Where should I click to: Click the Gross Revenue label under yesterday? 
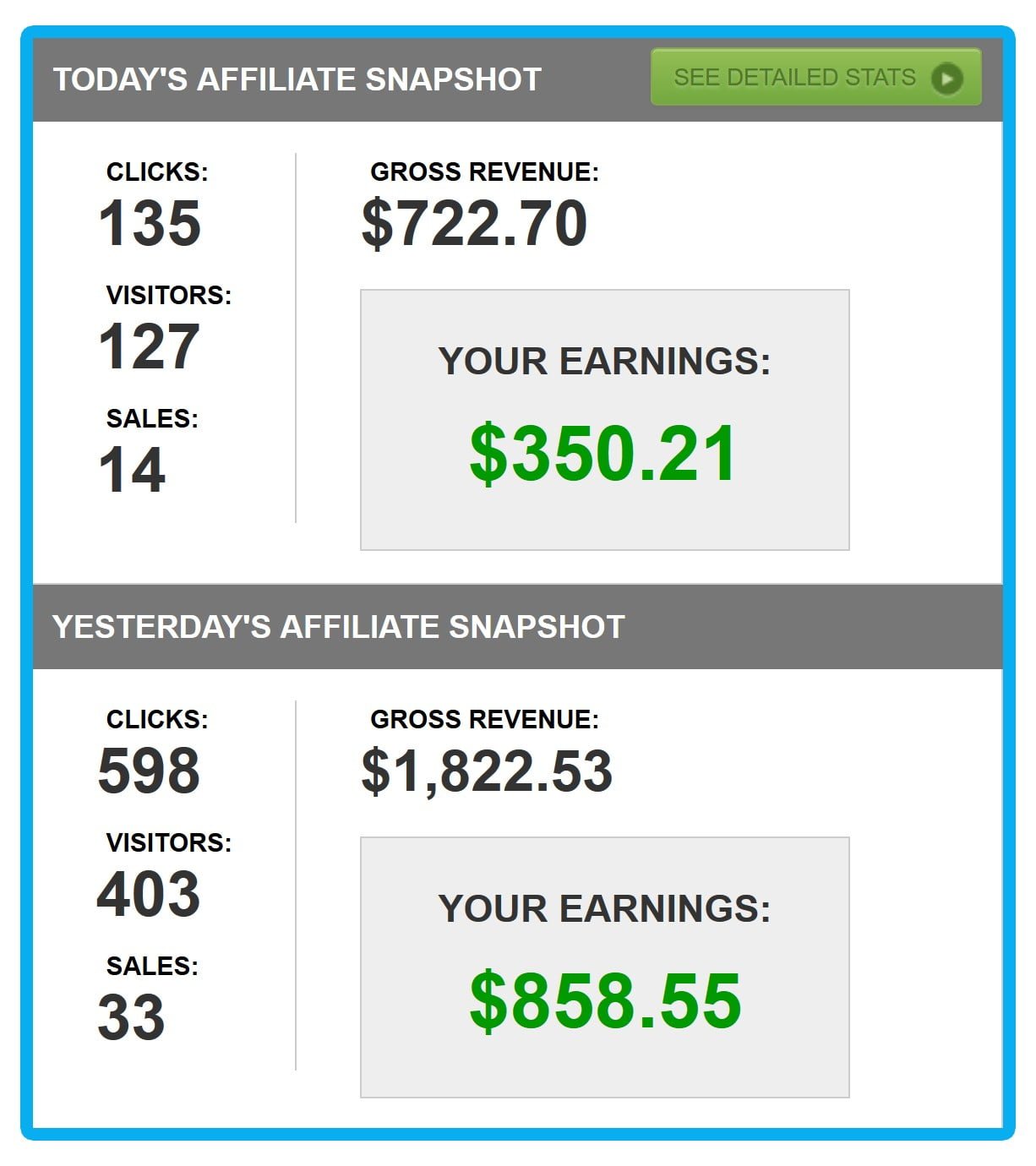coord(484,720)
